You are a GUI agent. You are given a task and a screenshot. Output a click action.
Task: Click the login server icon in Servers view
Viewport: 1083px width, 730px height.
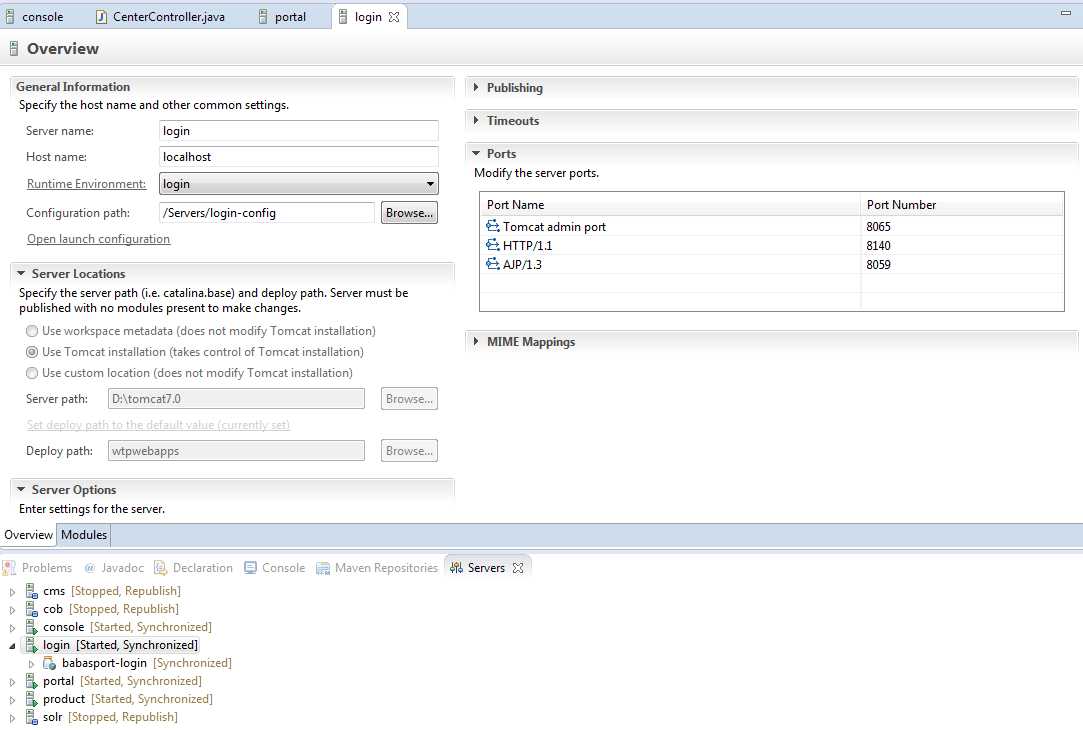coord(32,645)
